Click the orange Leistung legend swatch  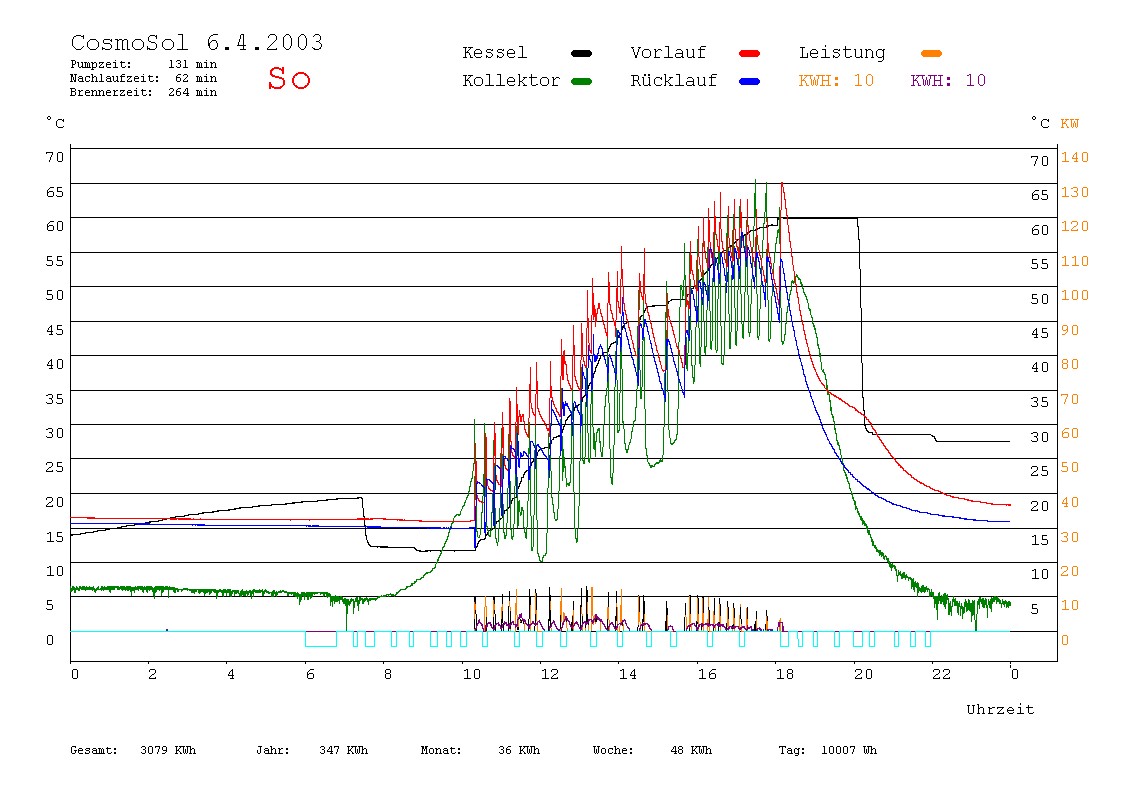point(931,53)
